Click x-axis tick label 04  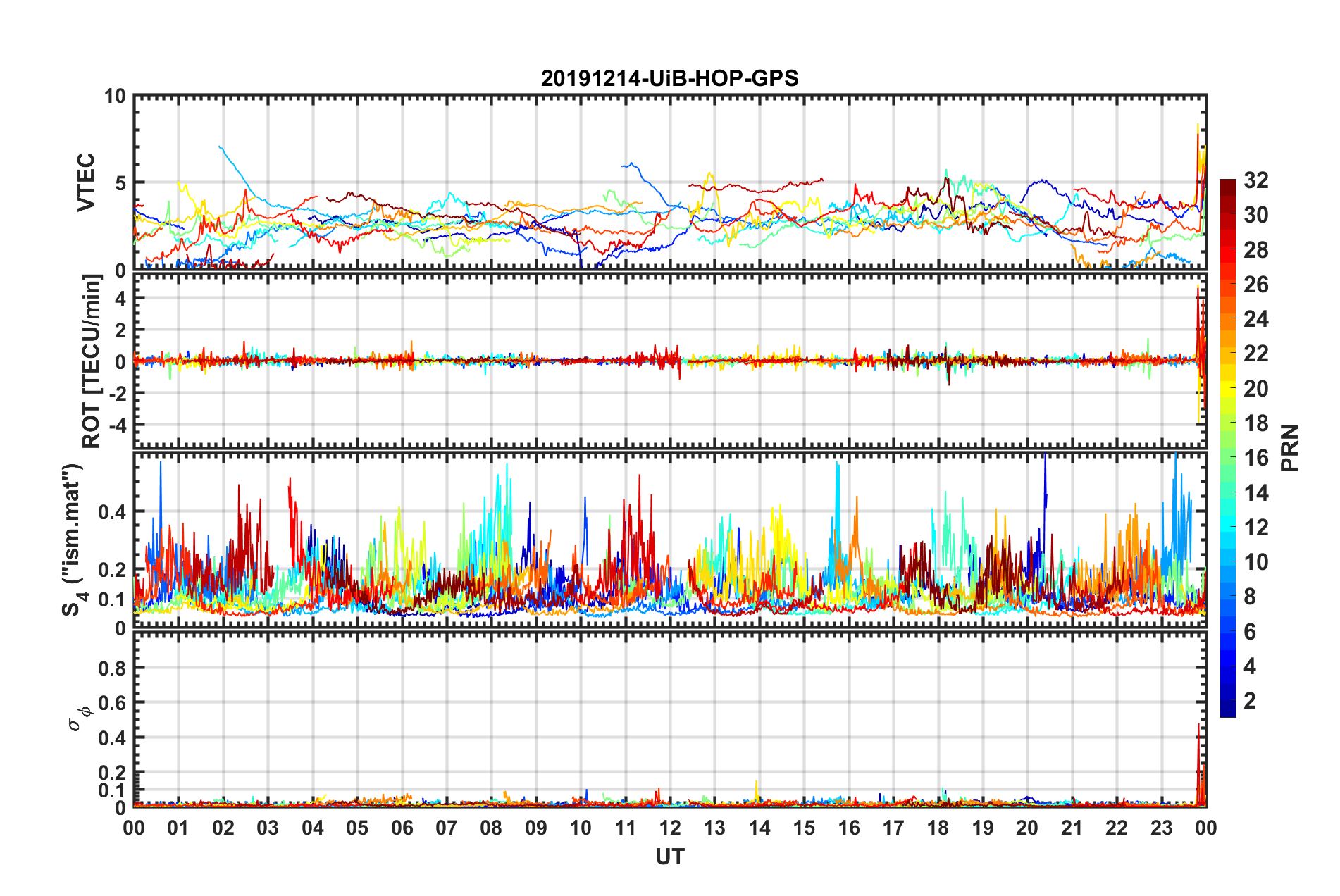pos(313,828)
